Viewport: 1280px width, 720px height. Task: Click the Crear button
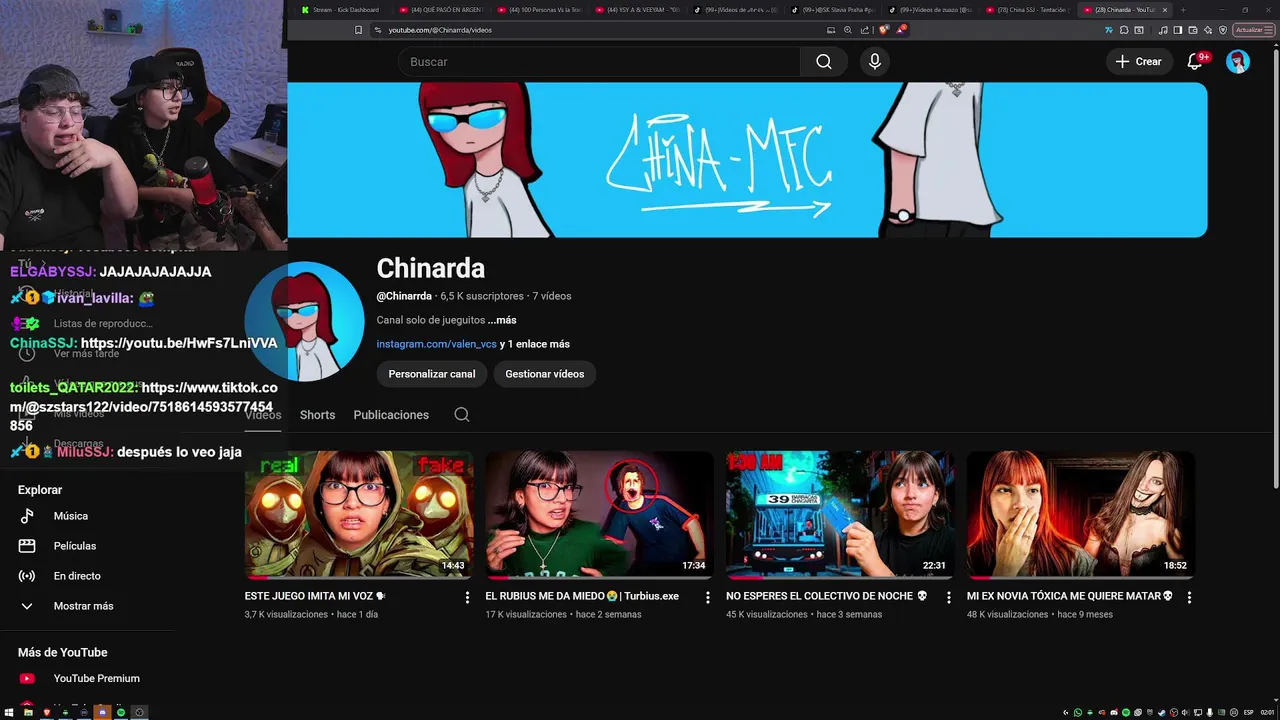1139,62
